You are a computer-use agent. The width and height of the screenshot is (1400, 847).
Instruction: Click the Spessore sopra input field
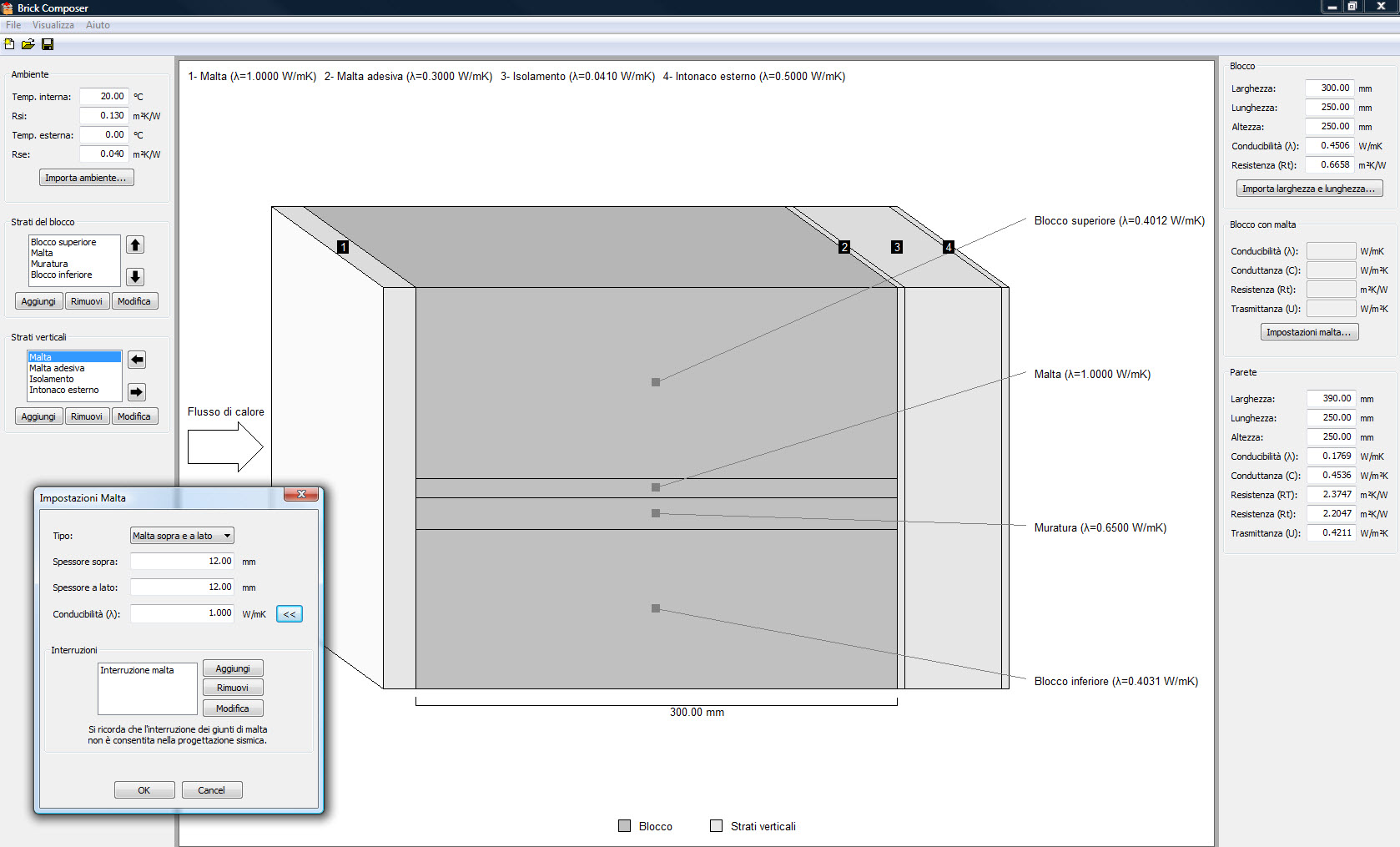(x=182, y=562)
